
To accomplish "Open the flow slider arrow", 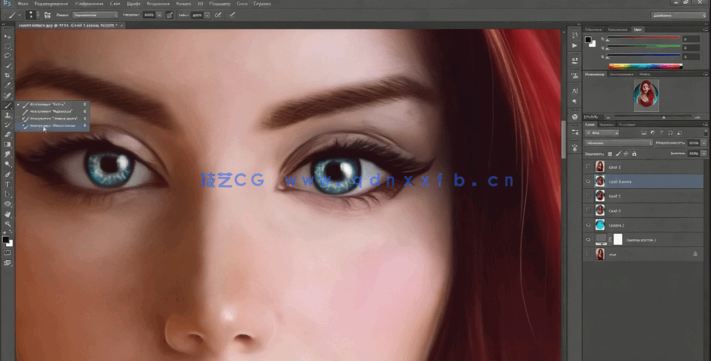I will tap(207, 15).
